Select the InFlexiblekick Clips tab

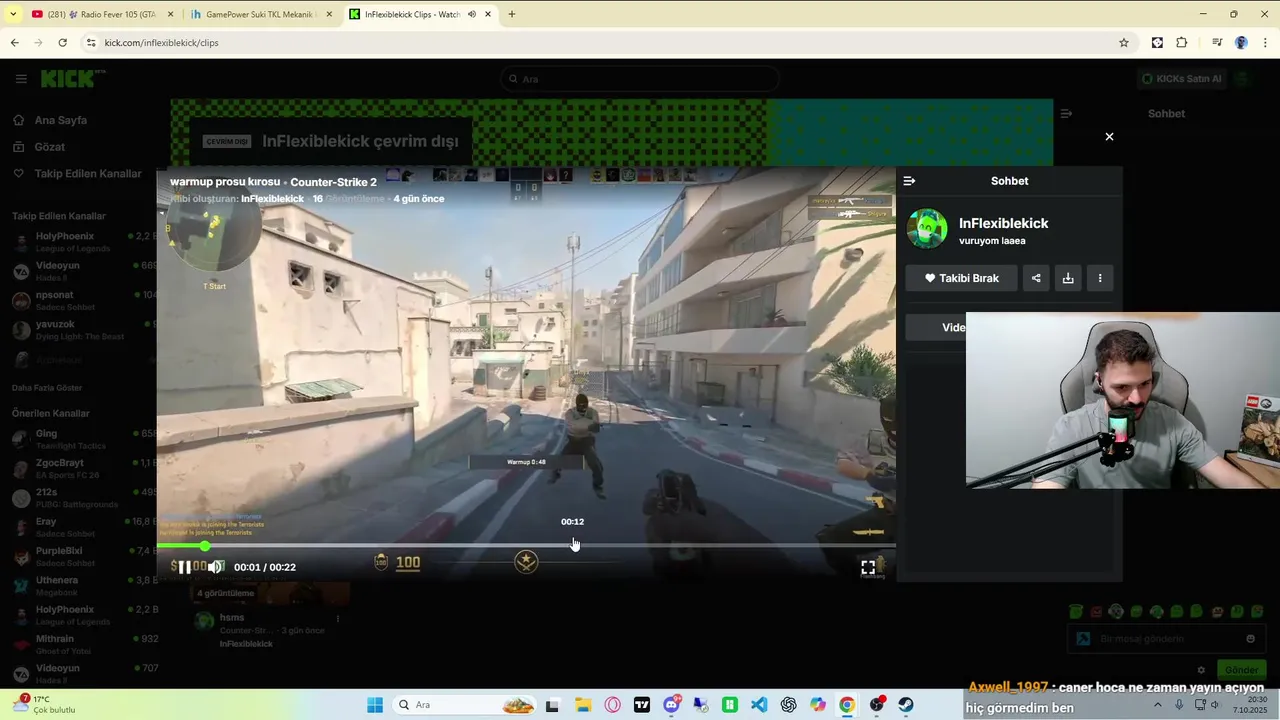coord(410,14)
